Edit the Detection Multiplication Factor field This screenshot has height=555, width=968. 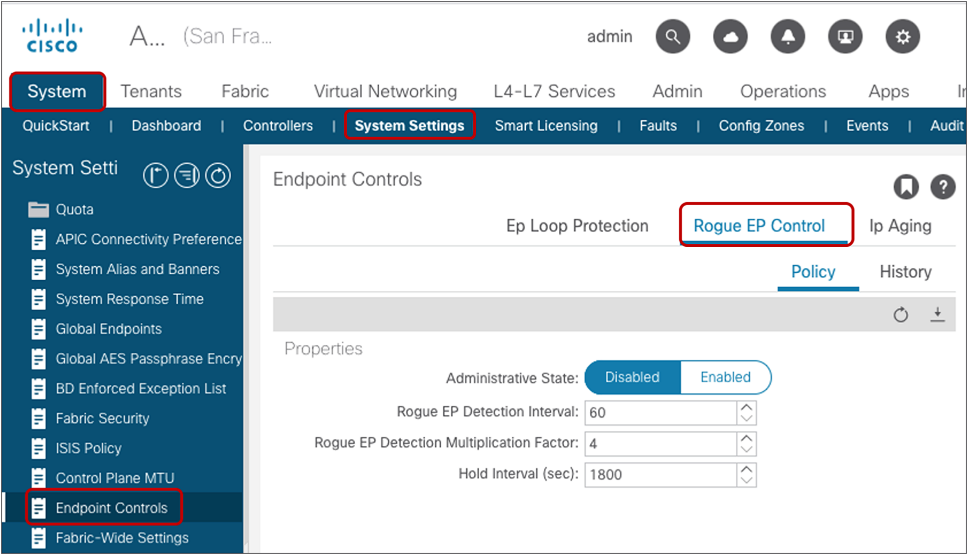[661, 443]
